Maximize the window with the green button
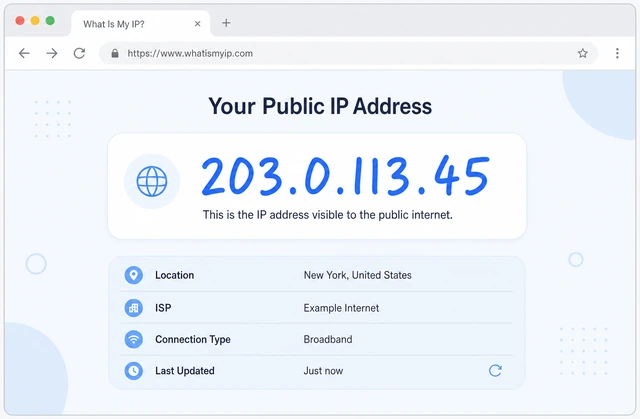Viewport: 640px width, 419px height. [x=50, y=20]
